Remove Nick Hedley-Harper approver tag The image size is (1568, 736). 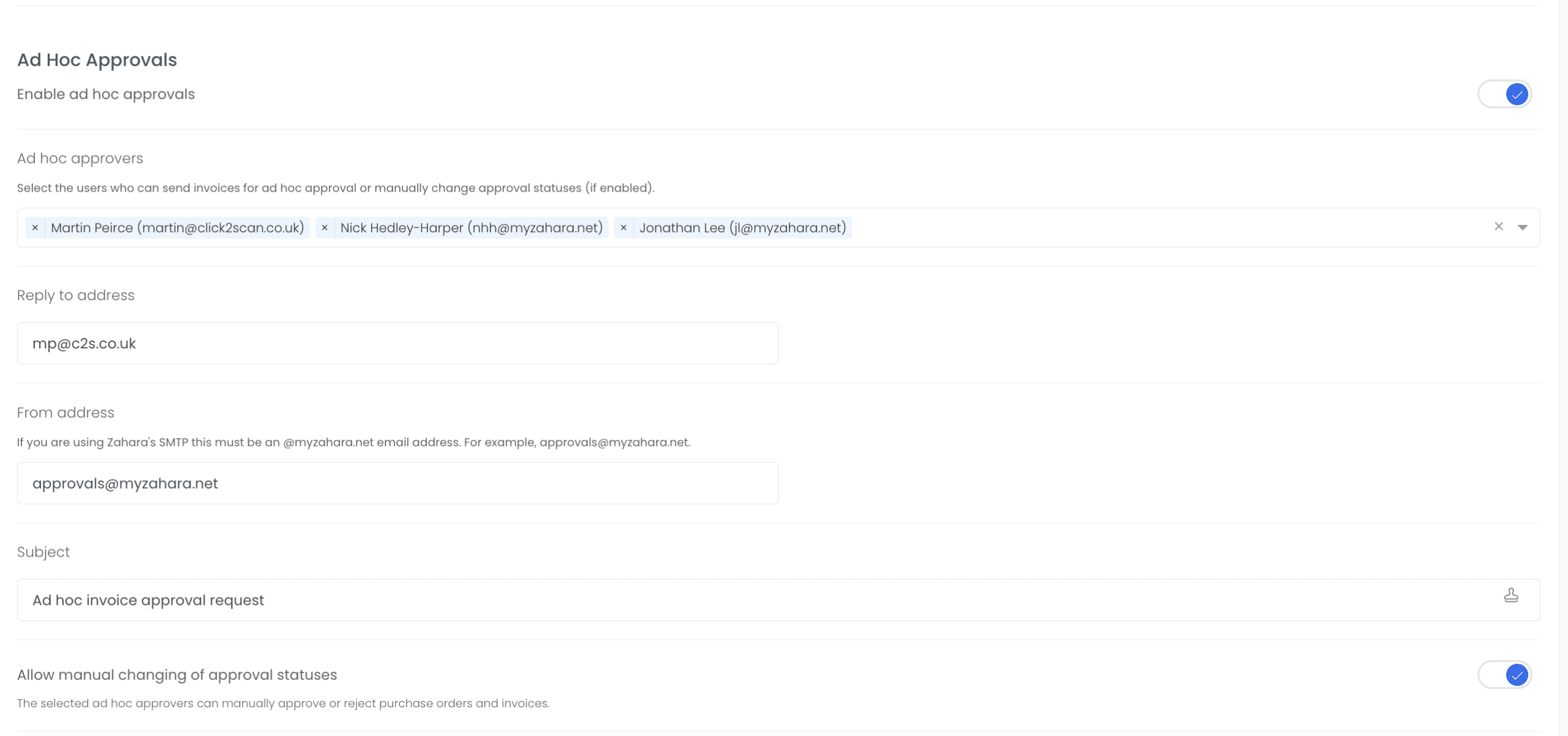[325, 228]
